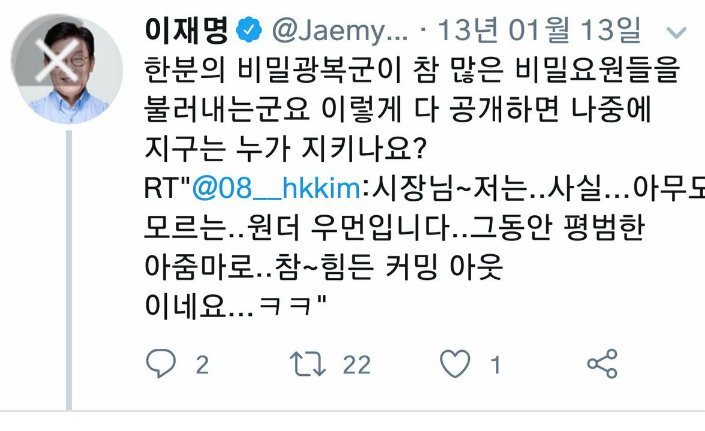Click the retweet count showing 22

point(357,364)
